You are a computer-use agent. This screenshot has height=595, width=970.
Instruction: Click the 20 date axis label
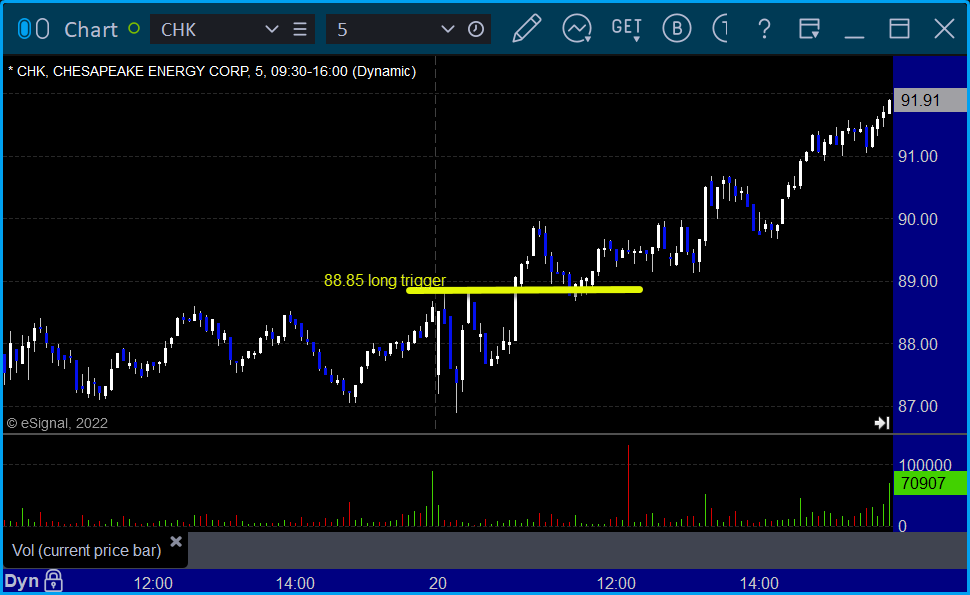437,583
